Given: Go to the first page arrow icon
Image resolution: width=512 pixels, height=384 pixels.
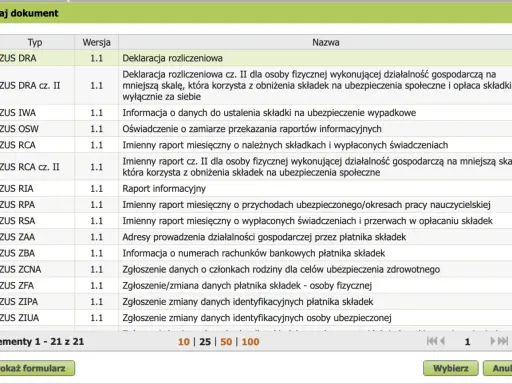Looking at the screenshot, I should [x=432, y=341].
